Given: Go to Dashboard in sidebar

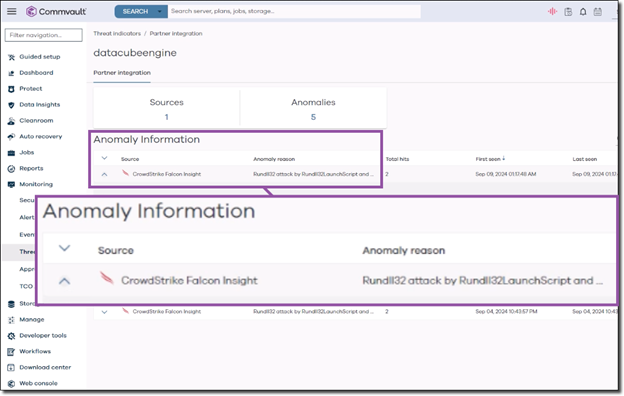Looking at the screenshot, I should 36,73.
